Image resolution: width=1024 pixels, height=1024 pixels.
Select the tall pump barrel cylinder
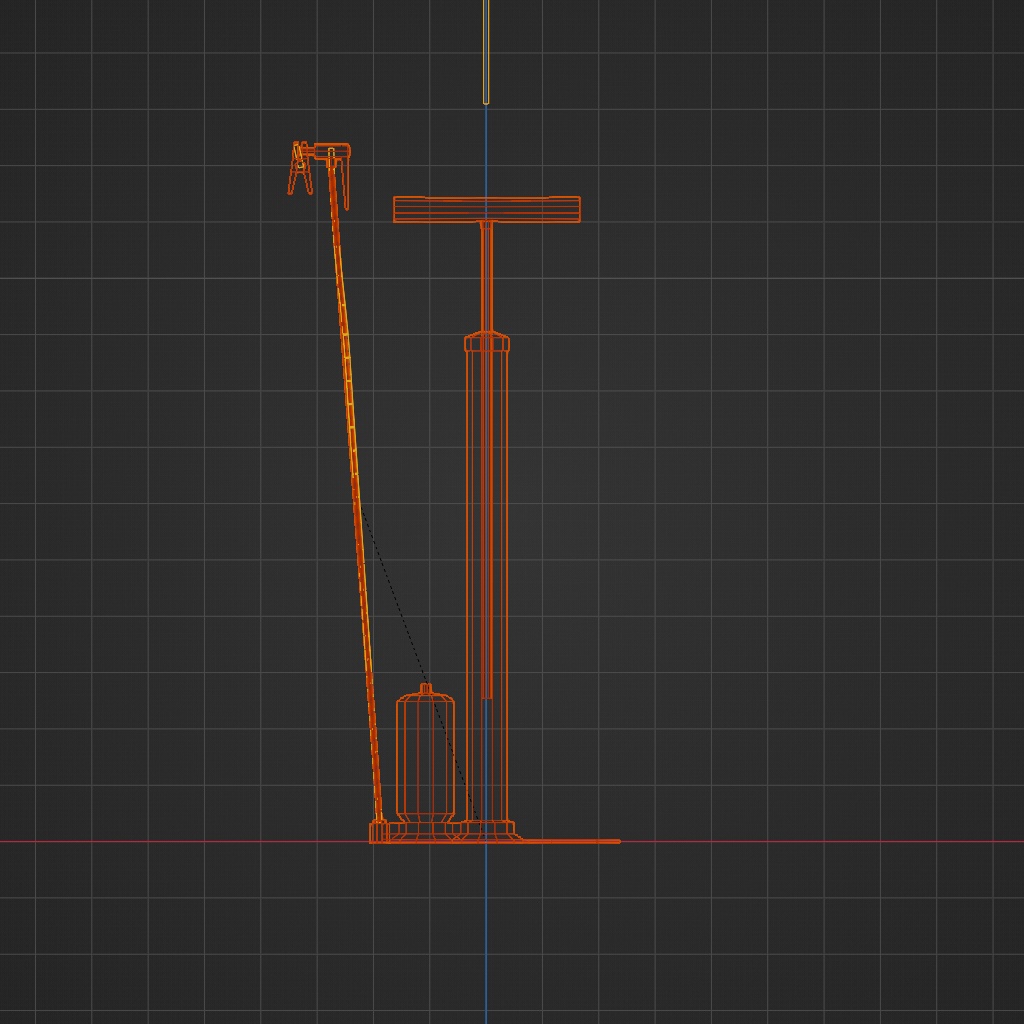(487, 584)
